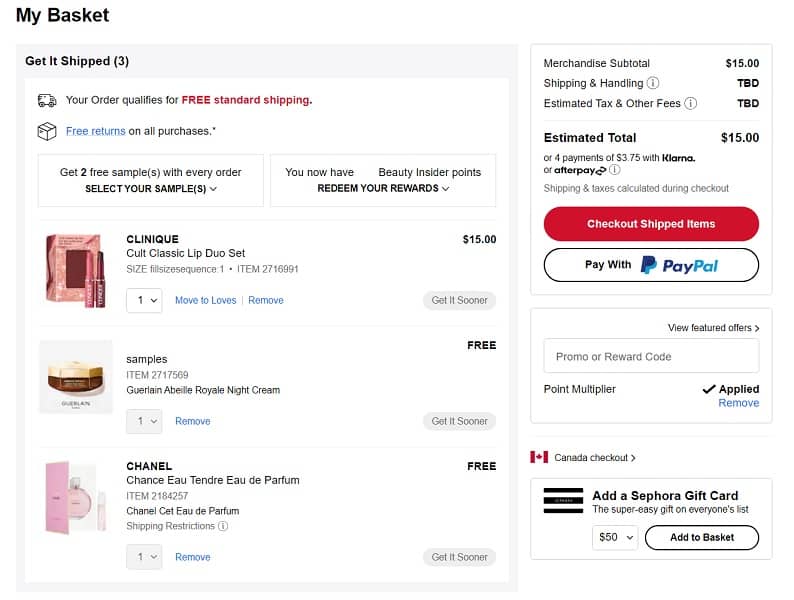Screen dimensions: 794x600
Task: Open Clinique Lip Duo quantity dropdown
Action: (144, 300)
